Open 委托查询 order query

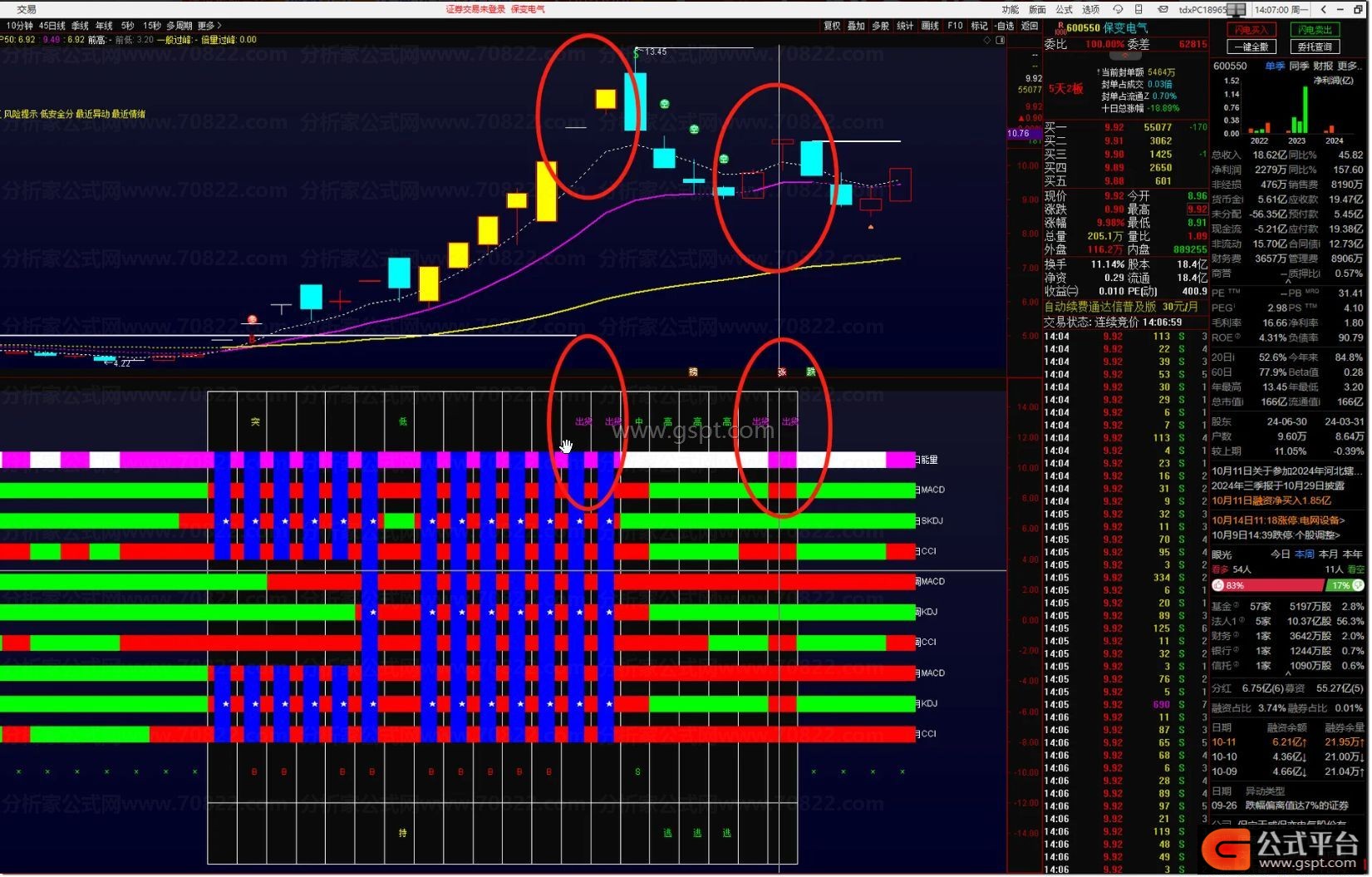click(1315, 47)
